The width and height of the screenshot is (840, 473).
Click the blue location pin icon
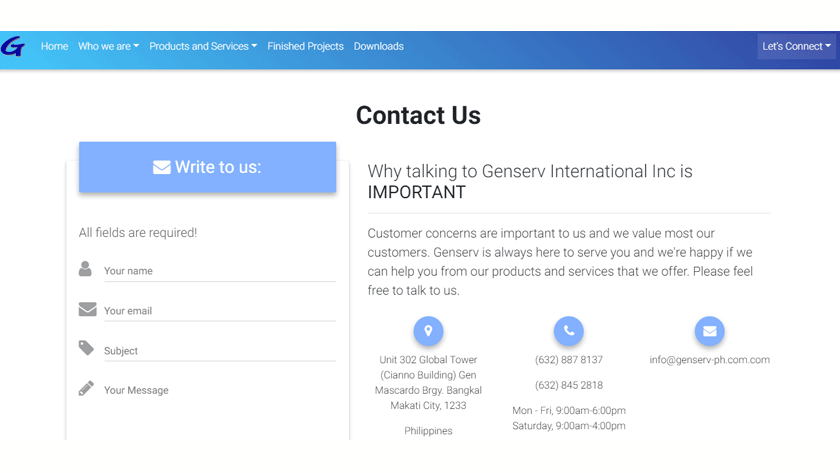428,331
